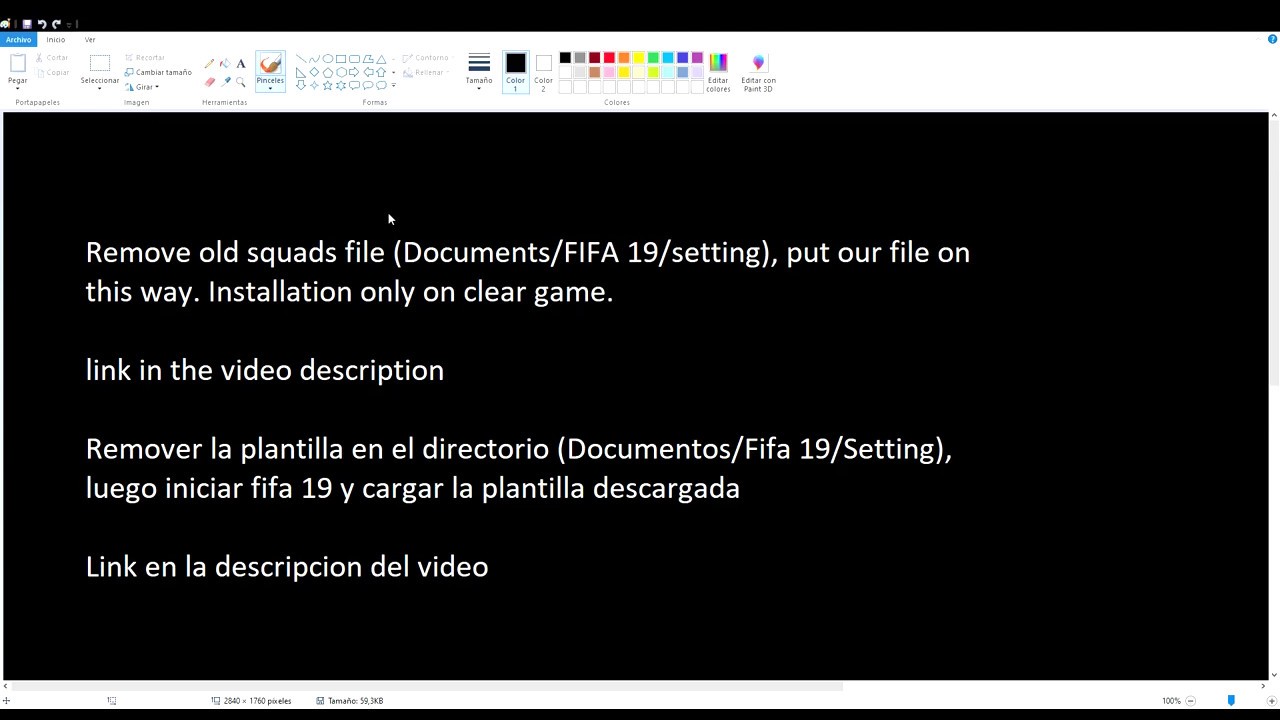Click Cambiar tamaño resize button
The height and width of the screenshot is (720, 1280).
click(158, 72)
